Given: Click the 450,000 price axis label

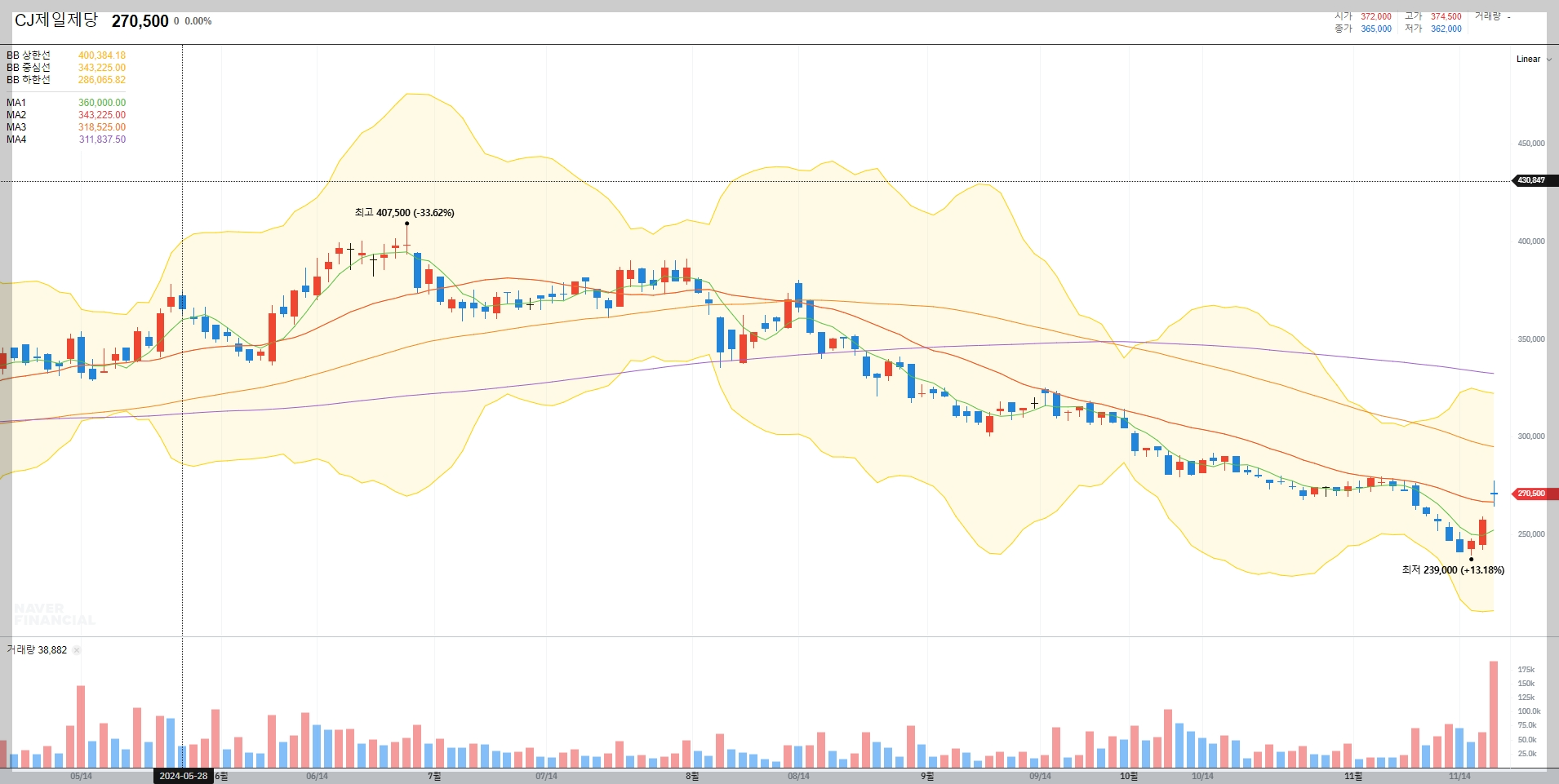Looking at the screenshot, I should coord(1531,144).
